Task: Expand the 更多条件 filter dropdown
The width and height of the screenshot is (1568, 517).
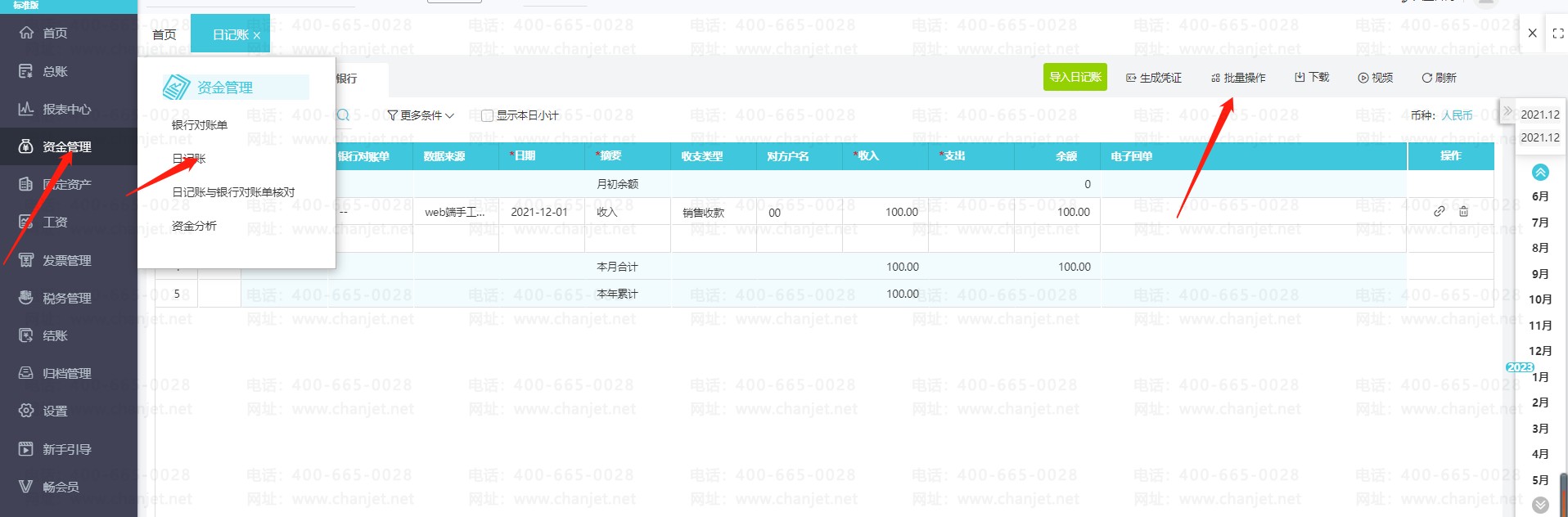Action: point(421,116)
